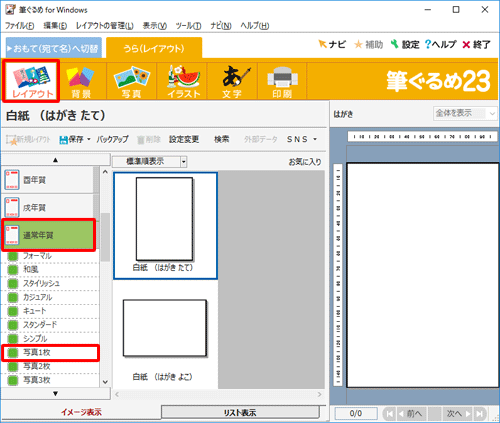
Task: Switch to リスト表示 view
Action: [x=240, y=413]
